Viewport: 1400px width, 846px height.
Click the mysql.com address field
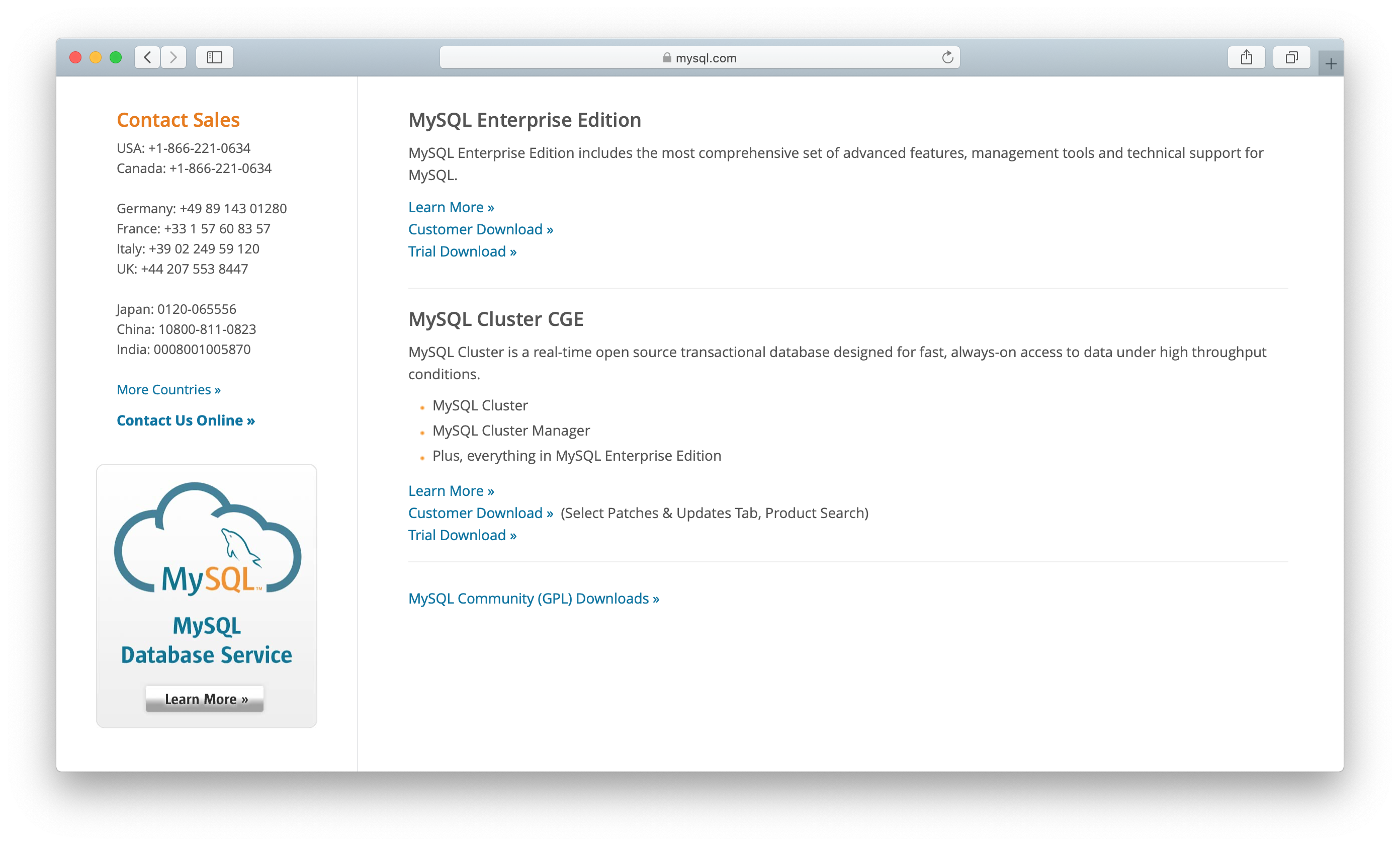coord(706,58)
